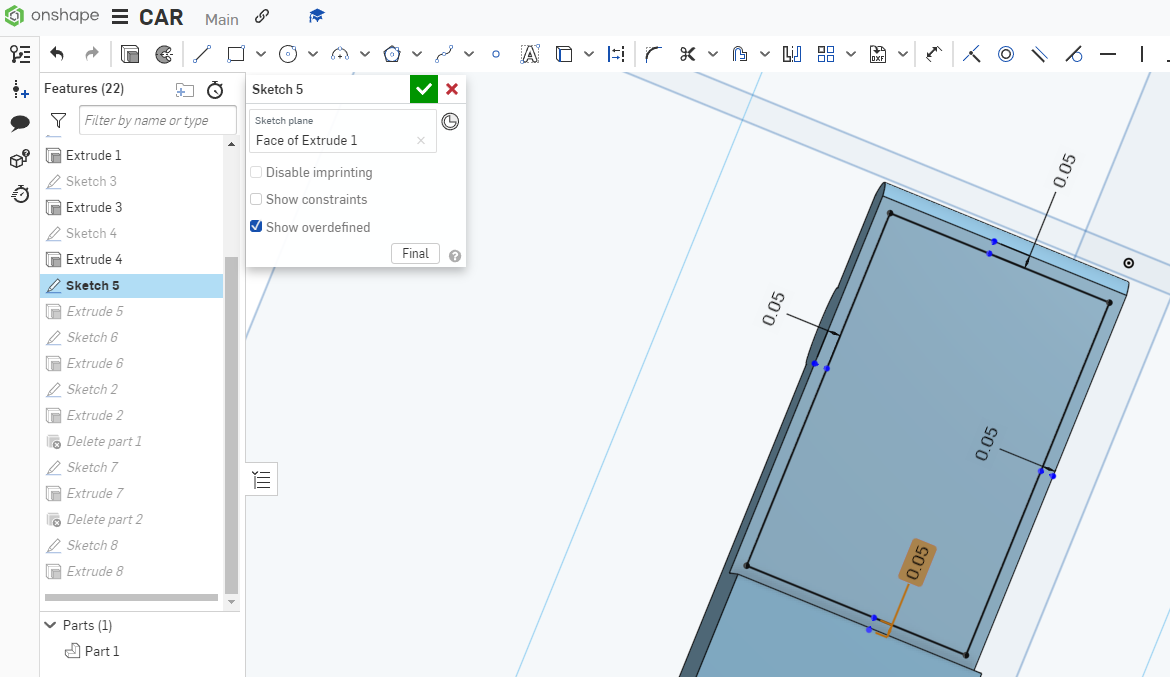Click the Final button
This screenshot has height=677, width=1170.
(x=416, y=254)
